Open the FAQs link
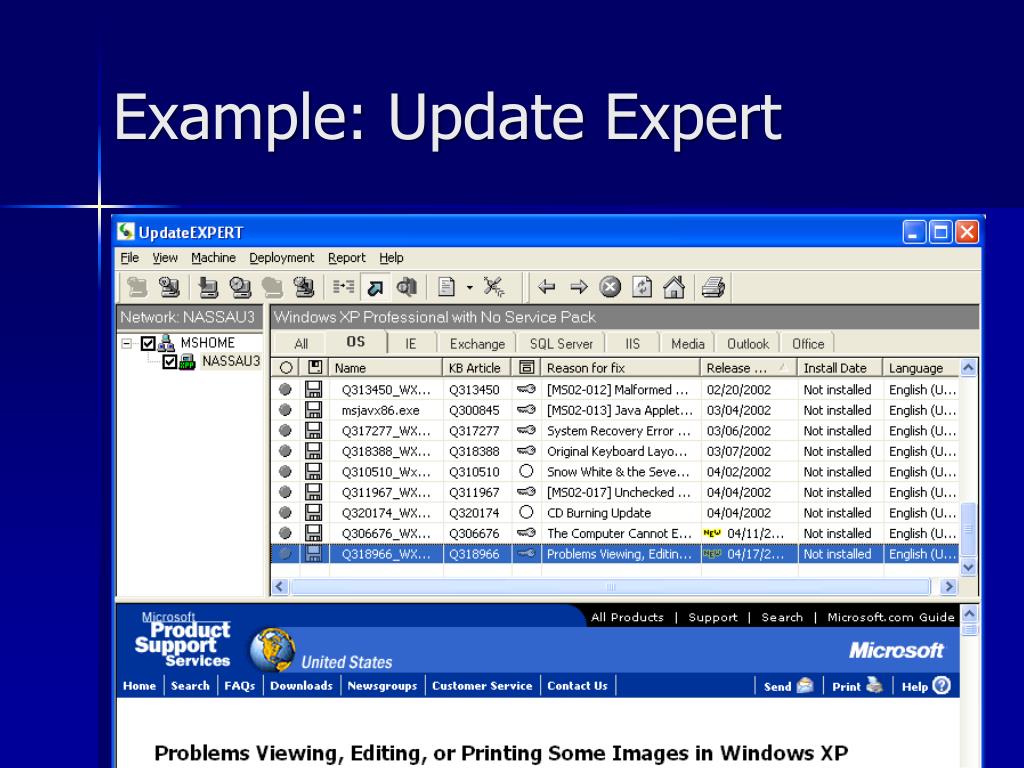1024x768 pixels. point(240,686)
